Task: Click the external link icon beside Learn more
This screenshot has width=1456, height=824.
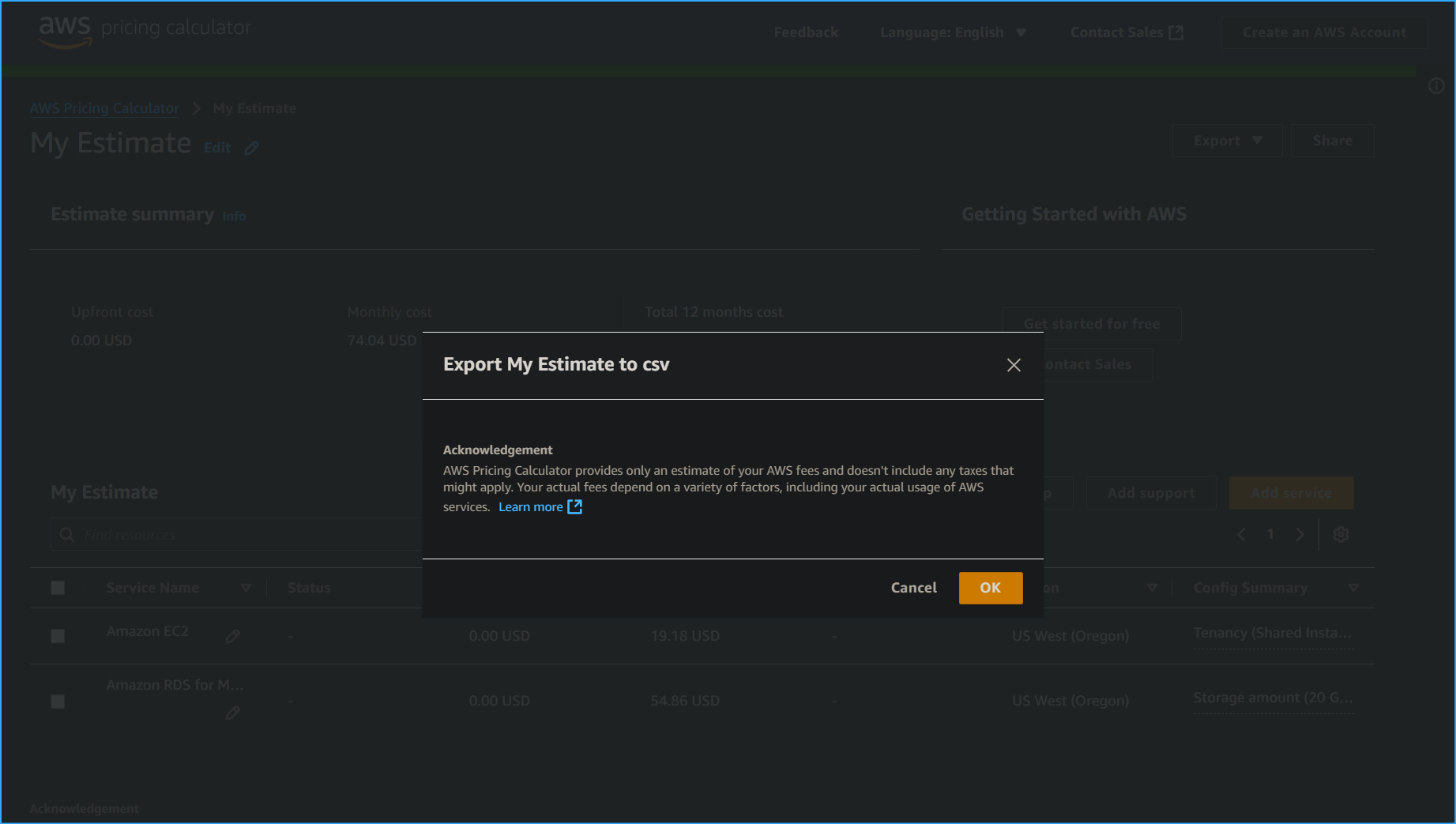Action: click(574, 506)
